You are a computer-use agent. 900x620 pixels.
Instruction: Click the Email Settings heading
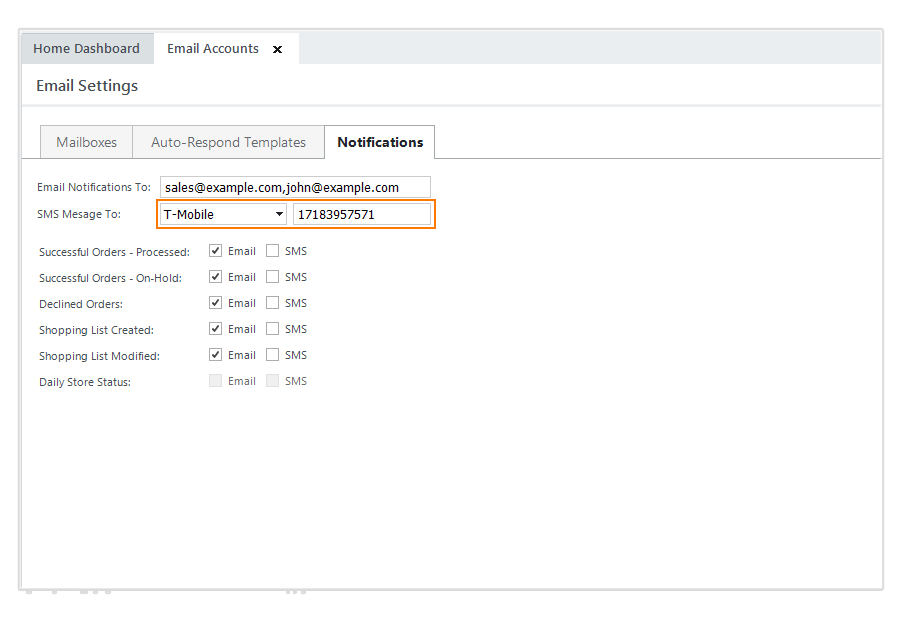(x=87, y=86)
